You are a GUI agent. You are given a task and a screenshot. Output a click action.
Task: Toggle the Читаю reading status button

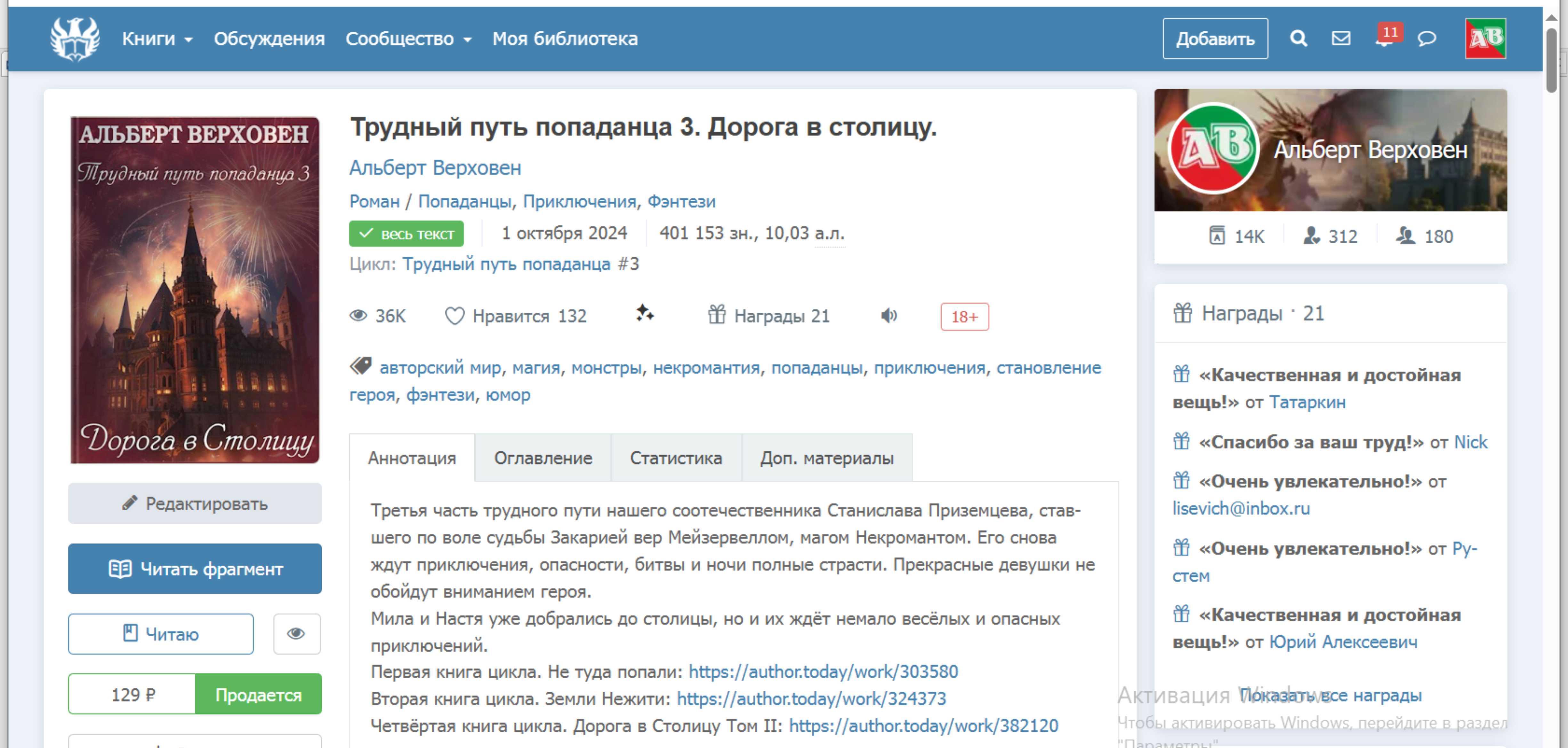tap(161, 634)
